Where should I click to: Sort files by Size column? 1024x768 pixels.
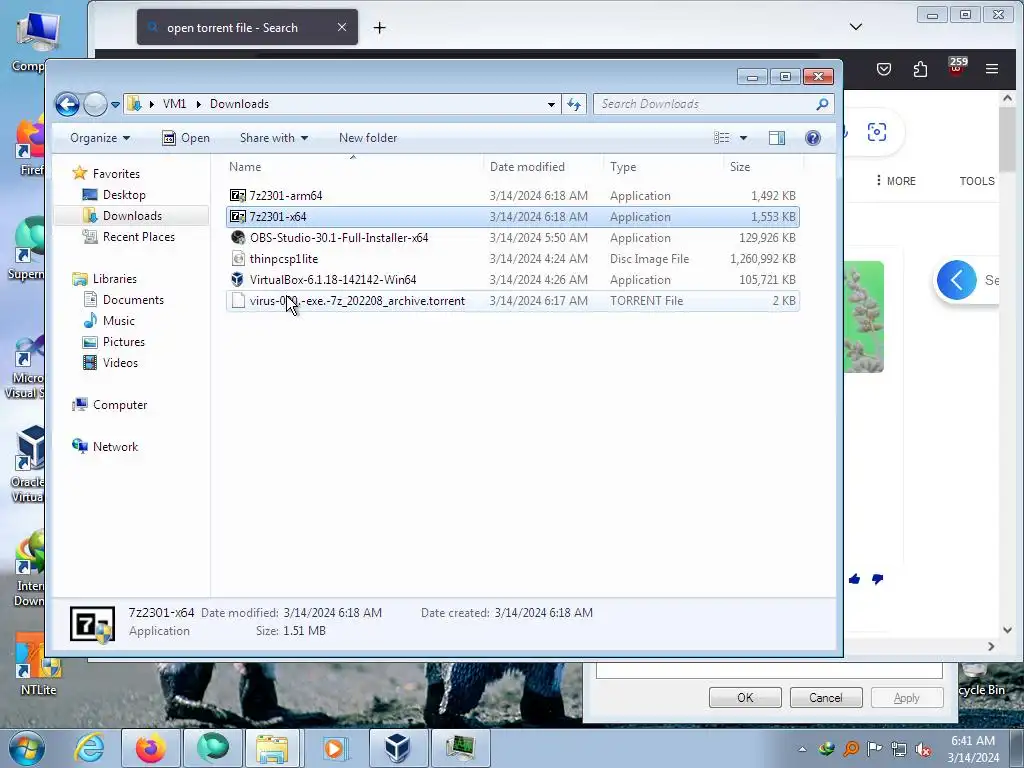click(x=763, y=167)
